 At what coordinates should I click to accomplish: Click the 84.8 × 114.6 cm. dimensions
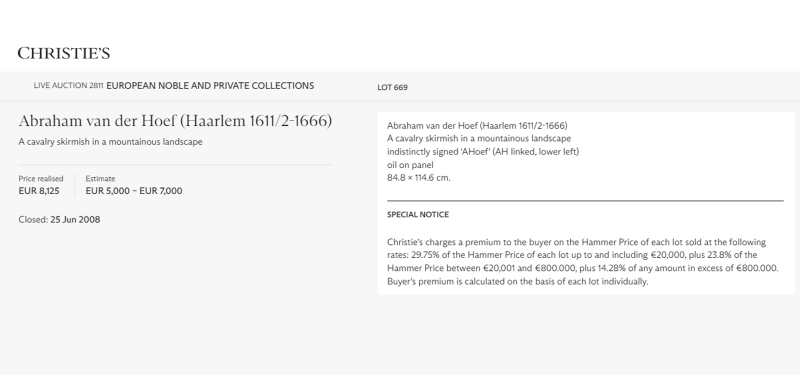(x=418, y=178)
